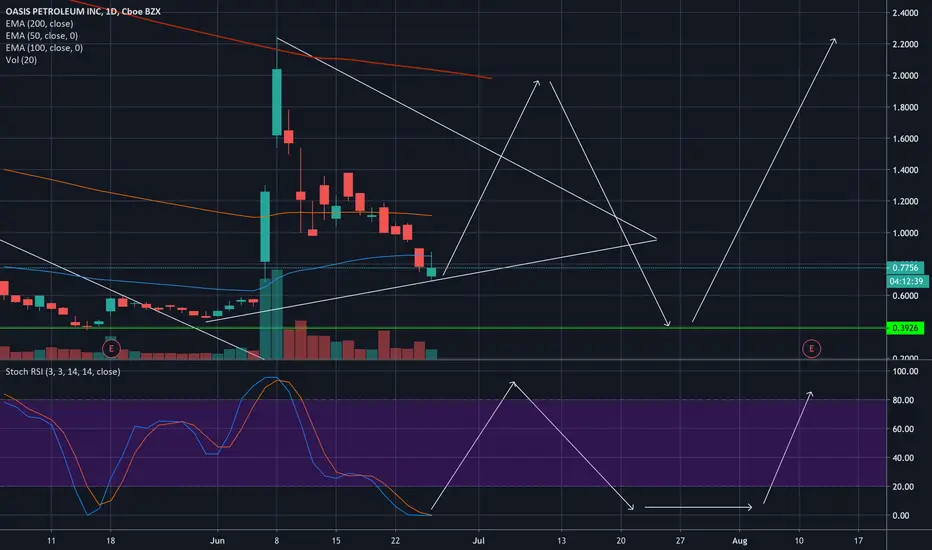
Task: Click the green 0.3926 price level label
Action: pos(905,328)
